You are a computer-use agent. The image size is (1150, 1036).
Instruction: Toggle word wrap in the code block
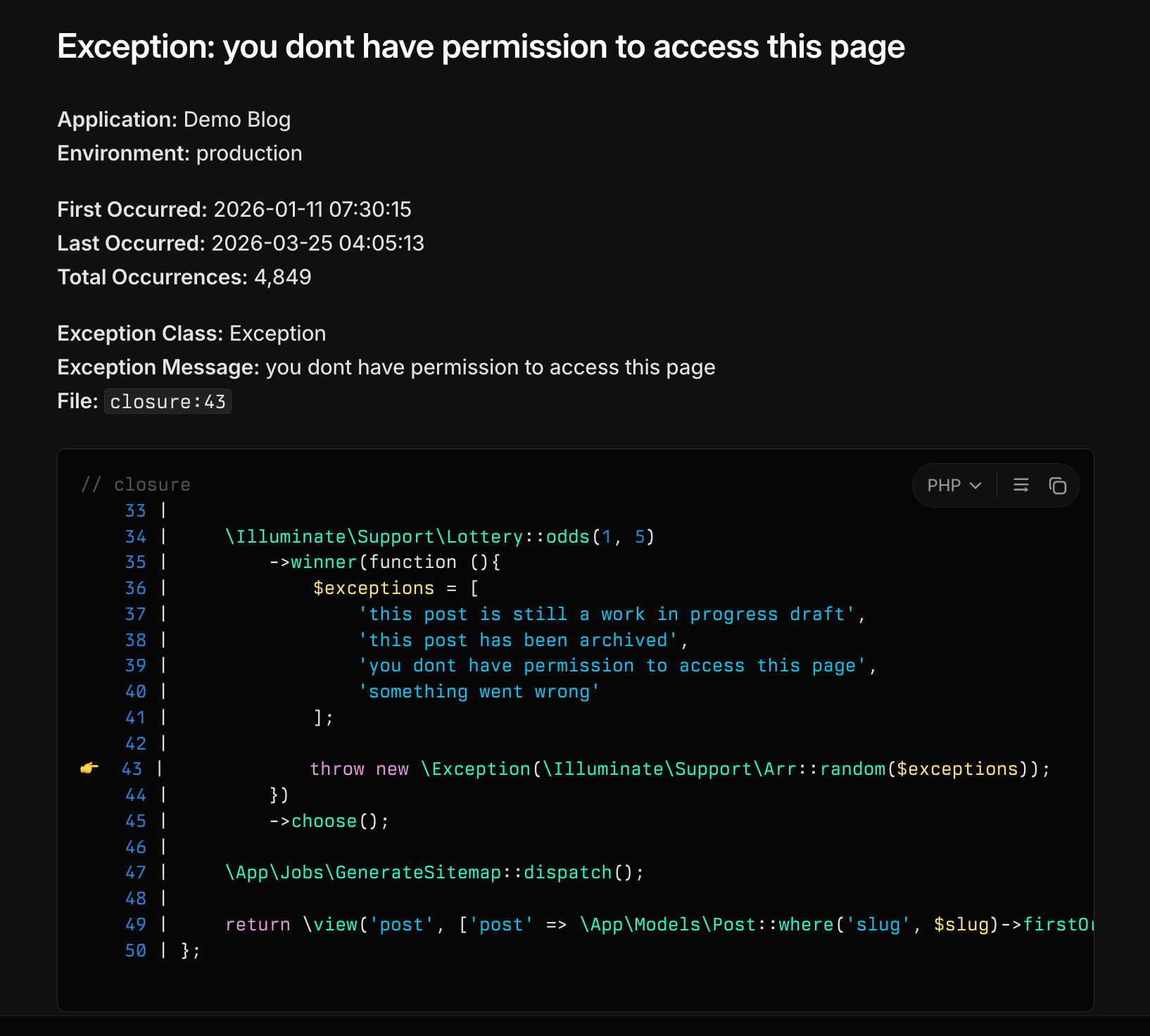pyautogui.click(x=1021, y=486)
